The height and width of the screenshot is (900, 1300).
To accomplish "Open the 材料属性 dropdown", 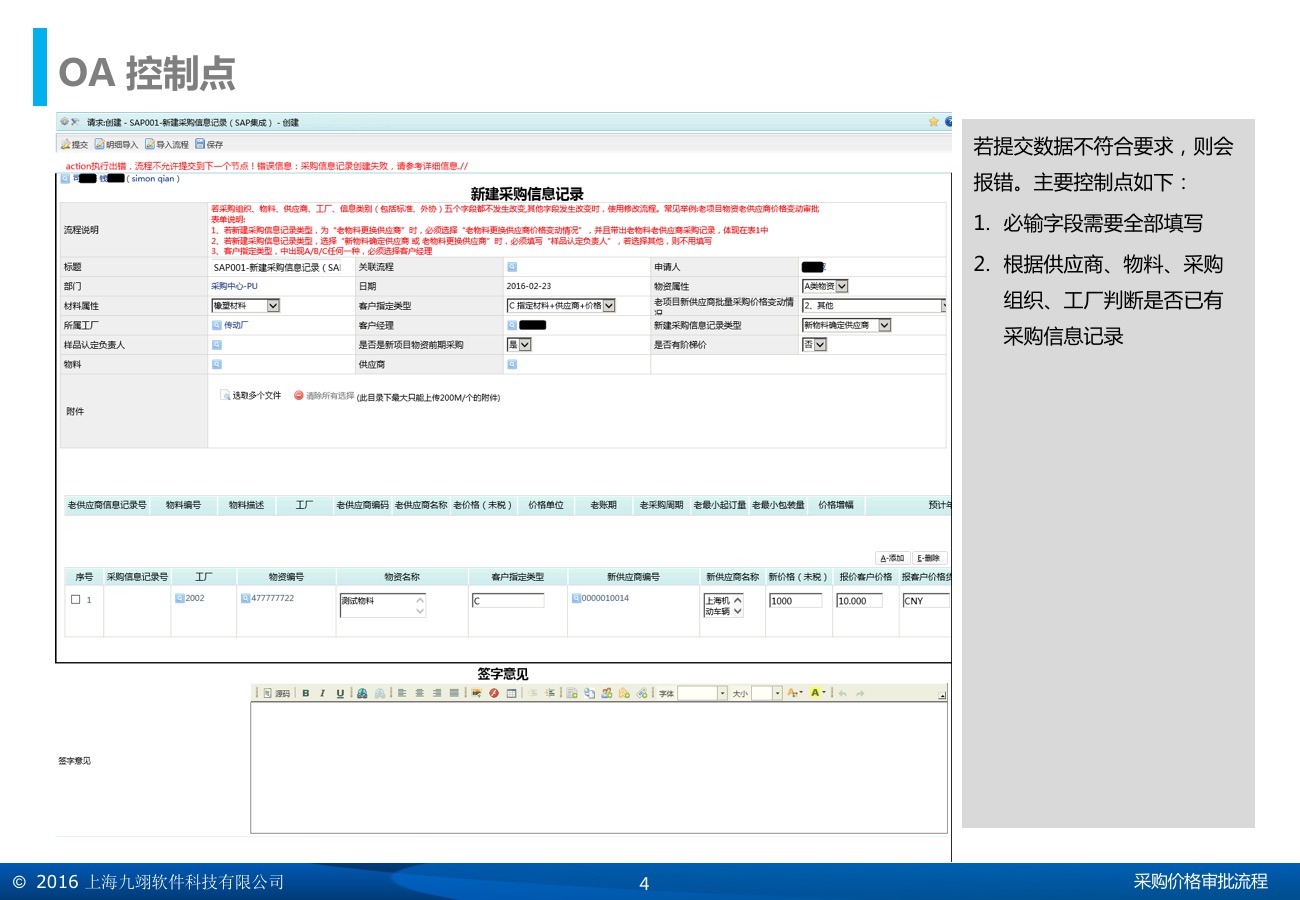I will tap(273, 305).
